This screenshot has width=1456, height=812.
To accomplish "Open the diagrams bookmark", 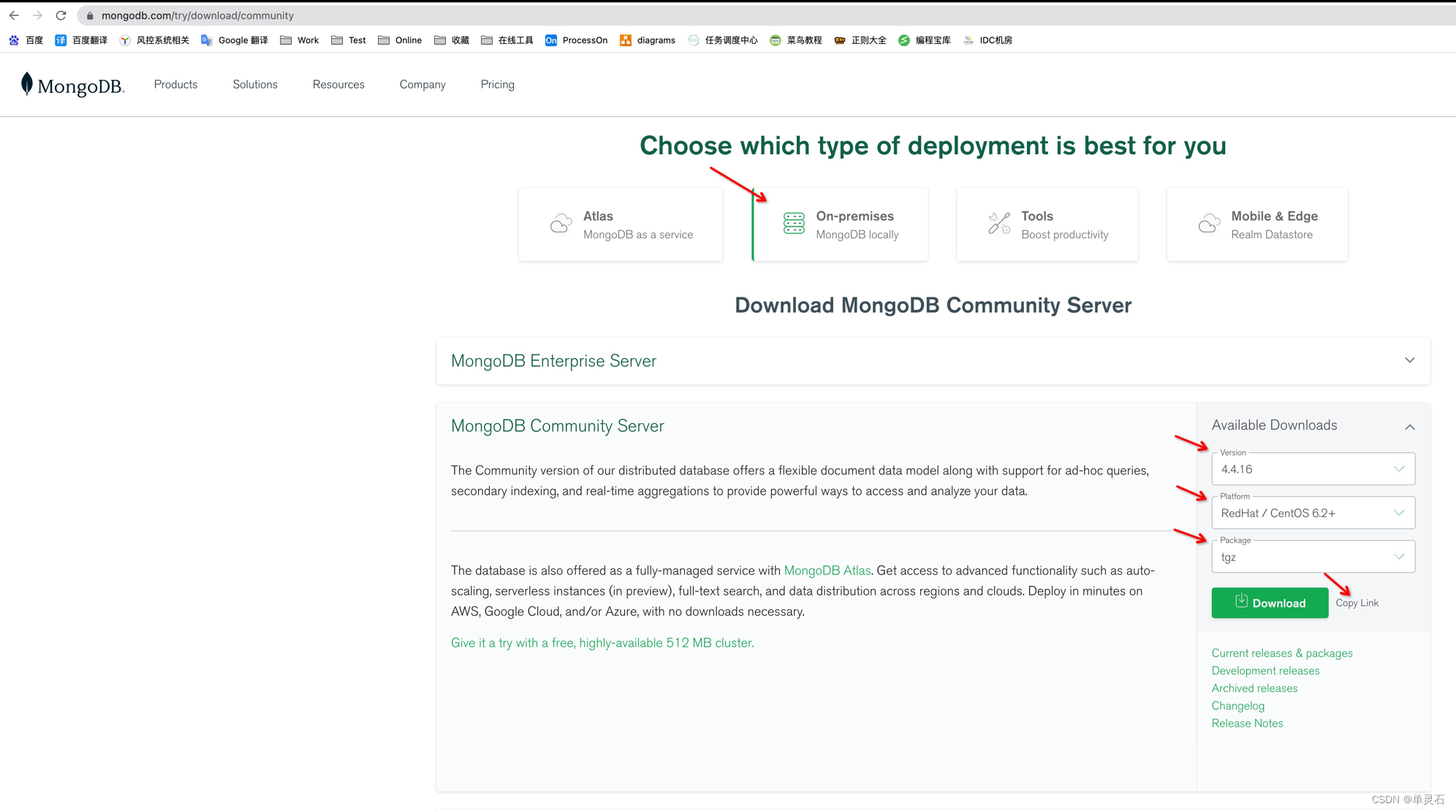I will (x=648, y=40).
